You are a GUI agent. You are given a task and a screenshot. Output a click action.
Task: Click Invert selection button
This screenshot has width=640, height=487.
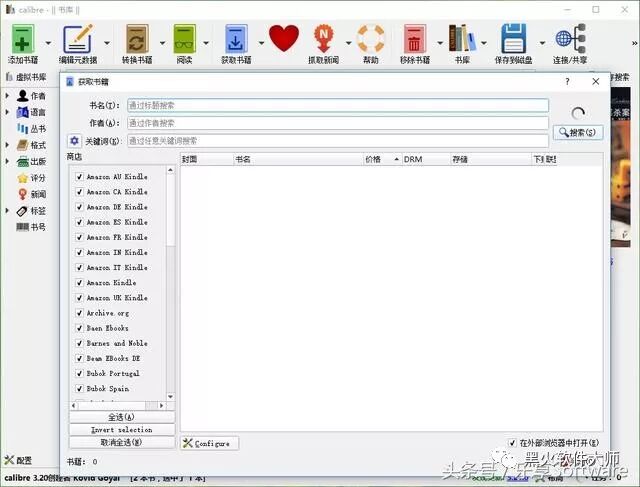[122, 429]
